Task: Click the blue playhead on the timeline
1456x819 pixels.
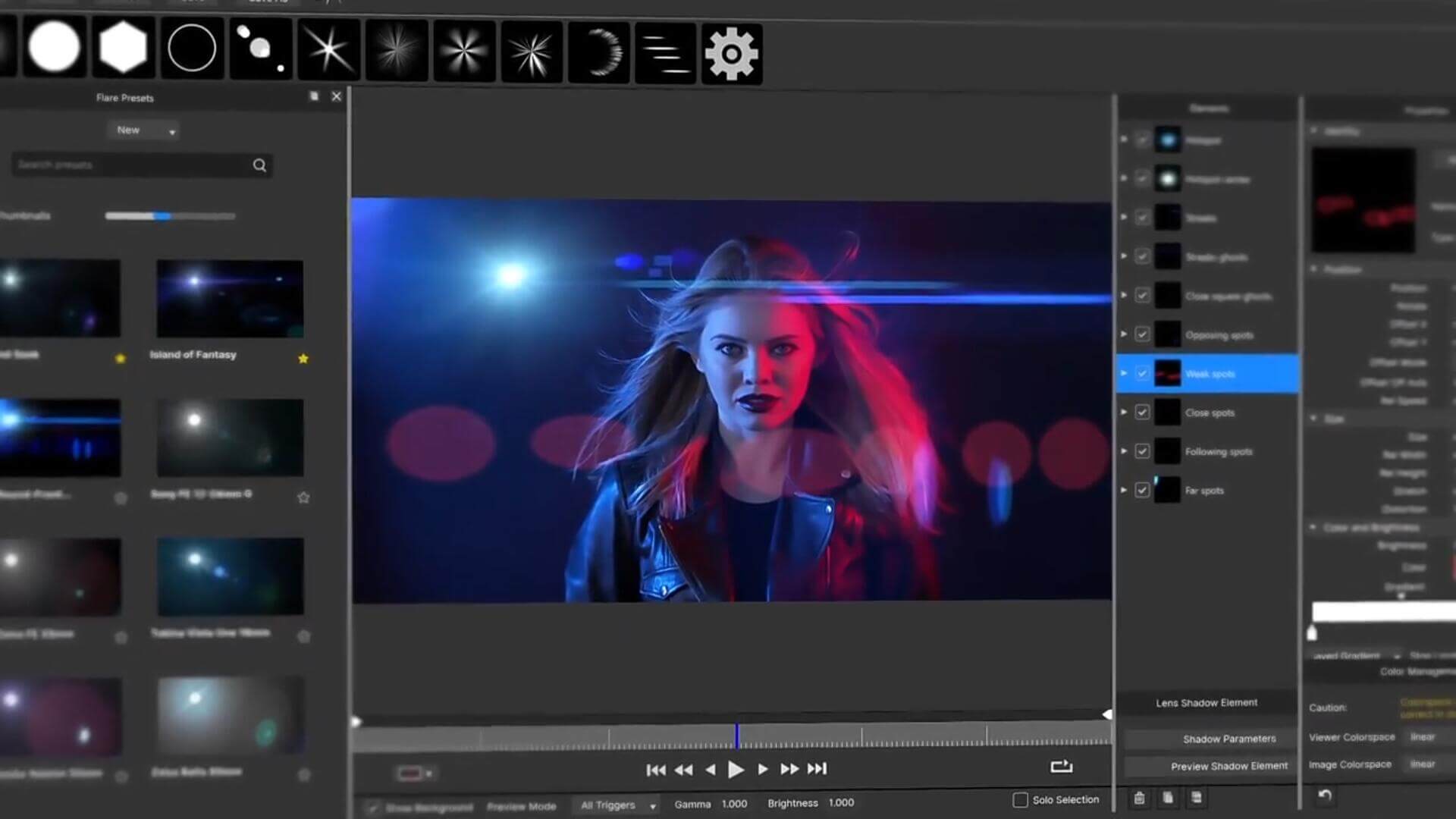Action: [736, 736]
